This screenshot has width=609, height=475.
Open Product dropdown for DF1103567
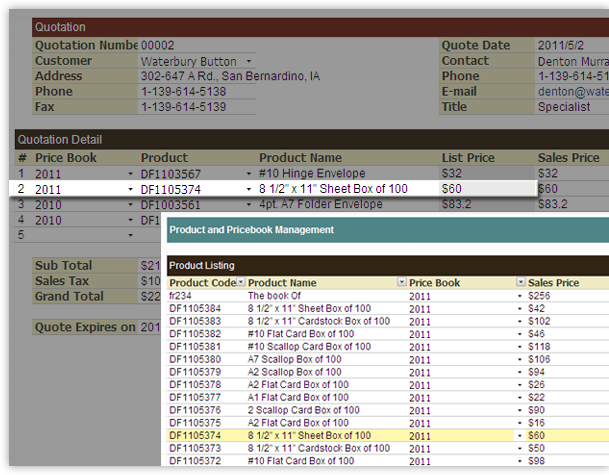249,174
